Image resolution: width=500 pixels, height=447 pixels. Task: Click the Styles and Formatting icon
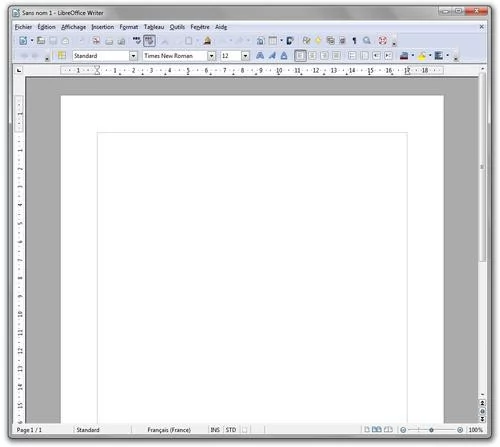pos(62,56)
